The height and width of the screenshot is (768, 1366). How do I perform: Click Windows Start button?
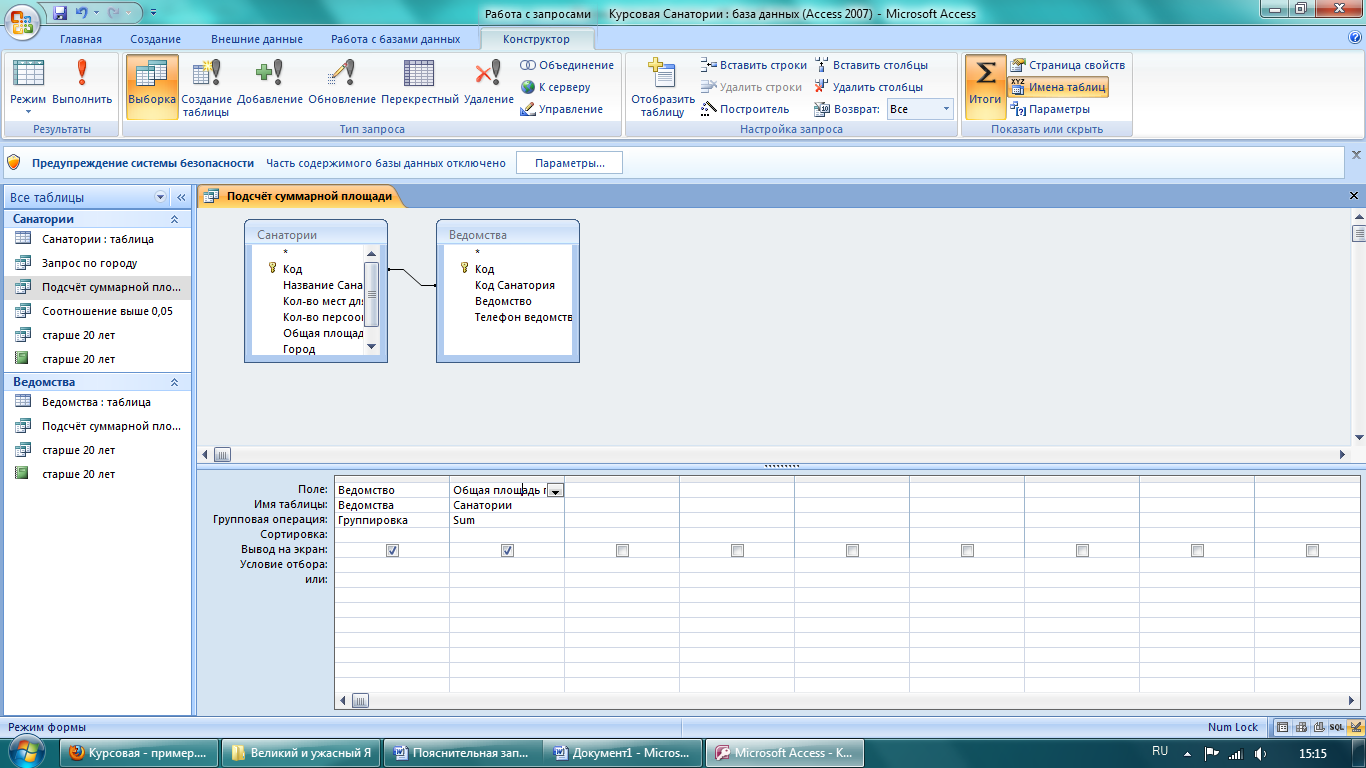pos(27,751)
